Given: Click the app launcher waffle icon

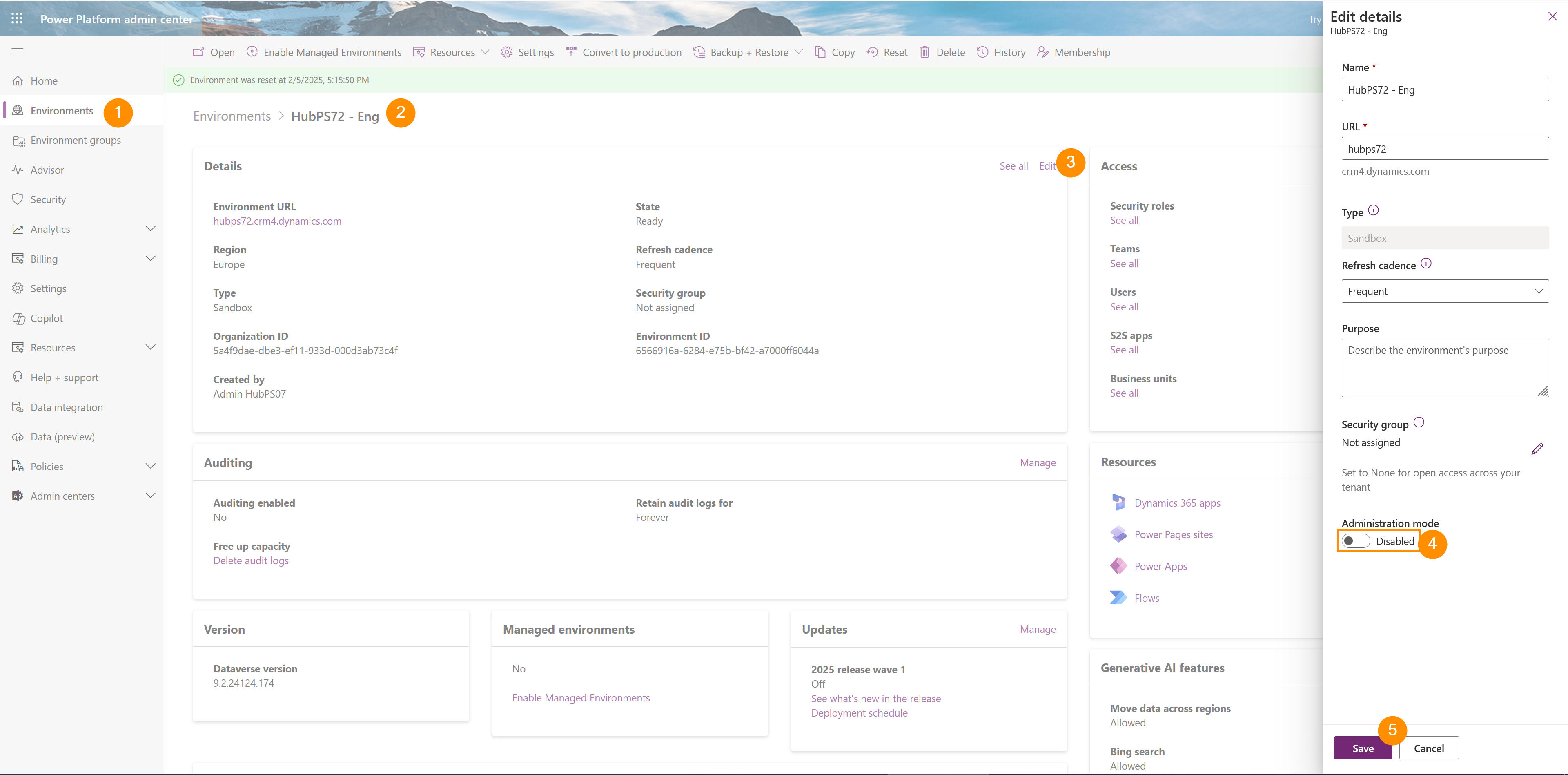Looking at the screenshot, I should point(17,19).
